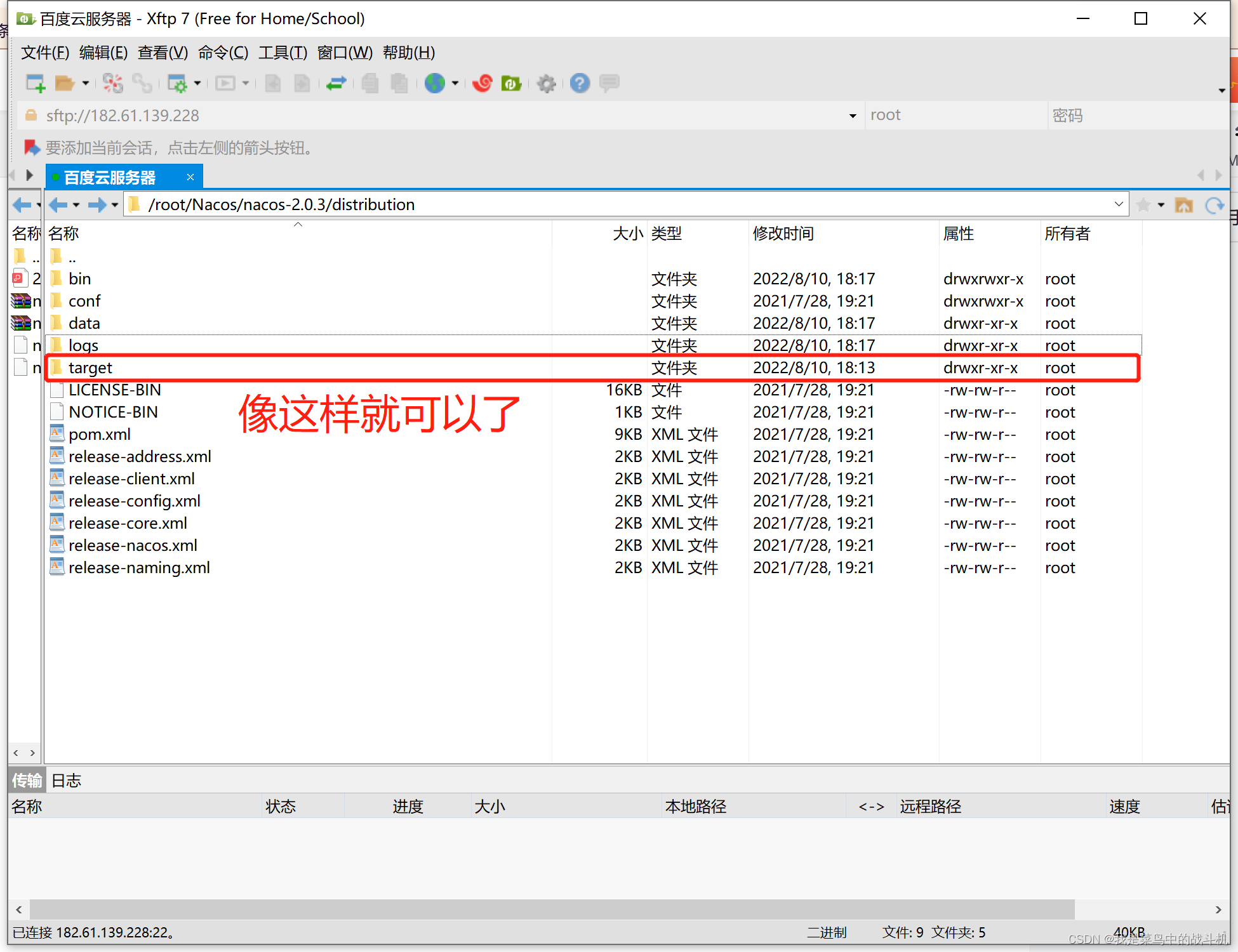Sort files by 修改时间 column header
1238x952 pixels.
pyautogui.click(x=783, y=234)
